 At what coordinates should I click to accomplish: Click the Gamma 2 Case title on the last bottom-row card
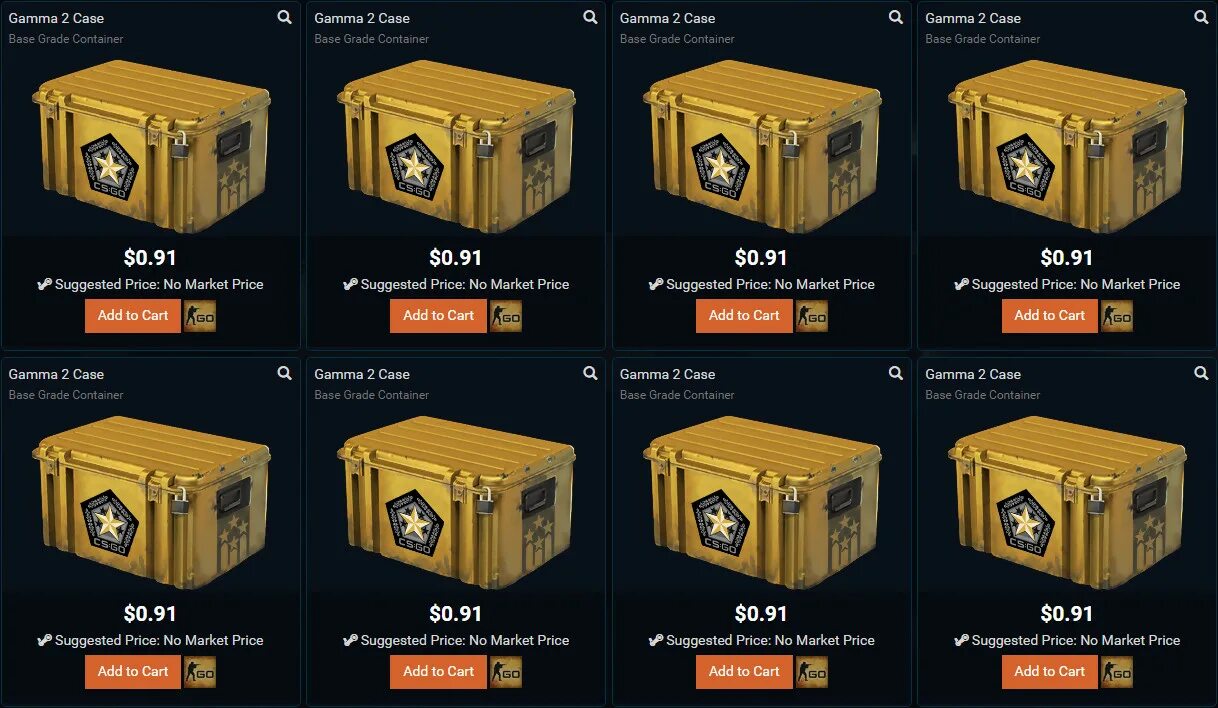click(x=973, y=374)
